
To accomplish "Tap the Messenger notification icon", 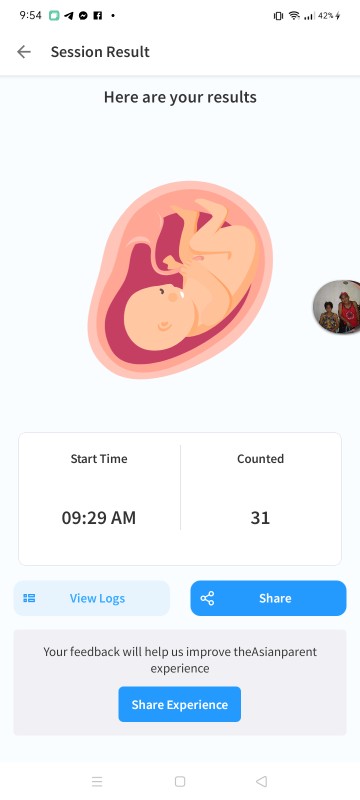I will click(83, 16).
